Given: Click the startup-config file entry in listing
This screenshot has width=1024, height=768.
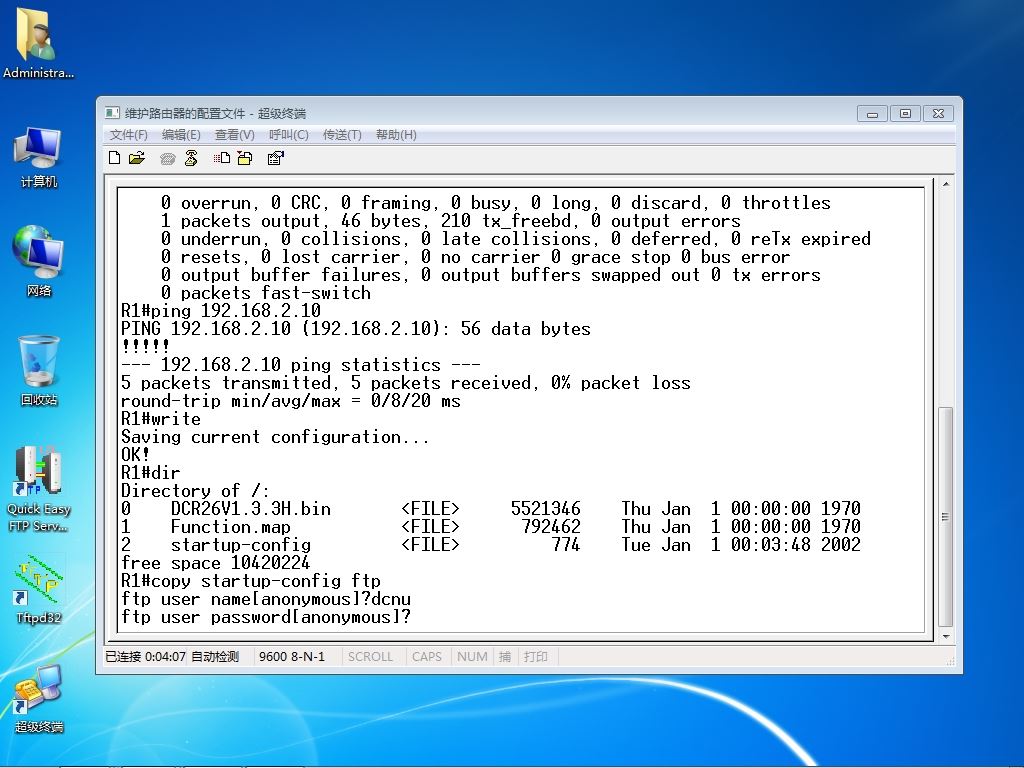Looking at the screenshot, I should coord(240,545).
